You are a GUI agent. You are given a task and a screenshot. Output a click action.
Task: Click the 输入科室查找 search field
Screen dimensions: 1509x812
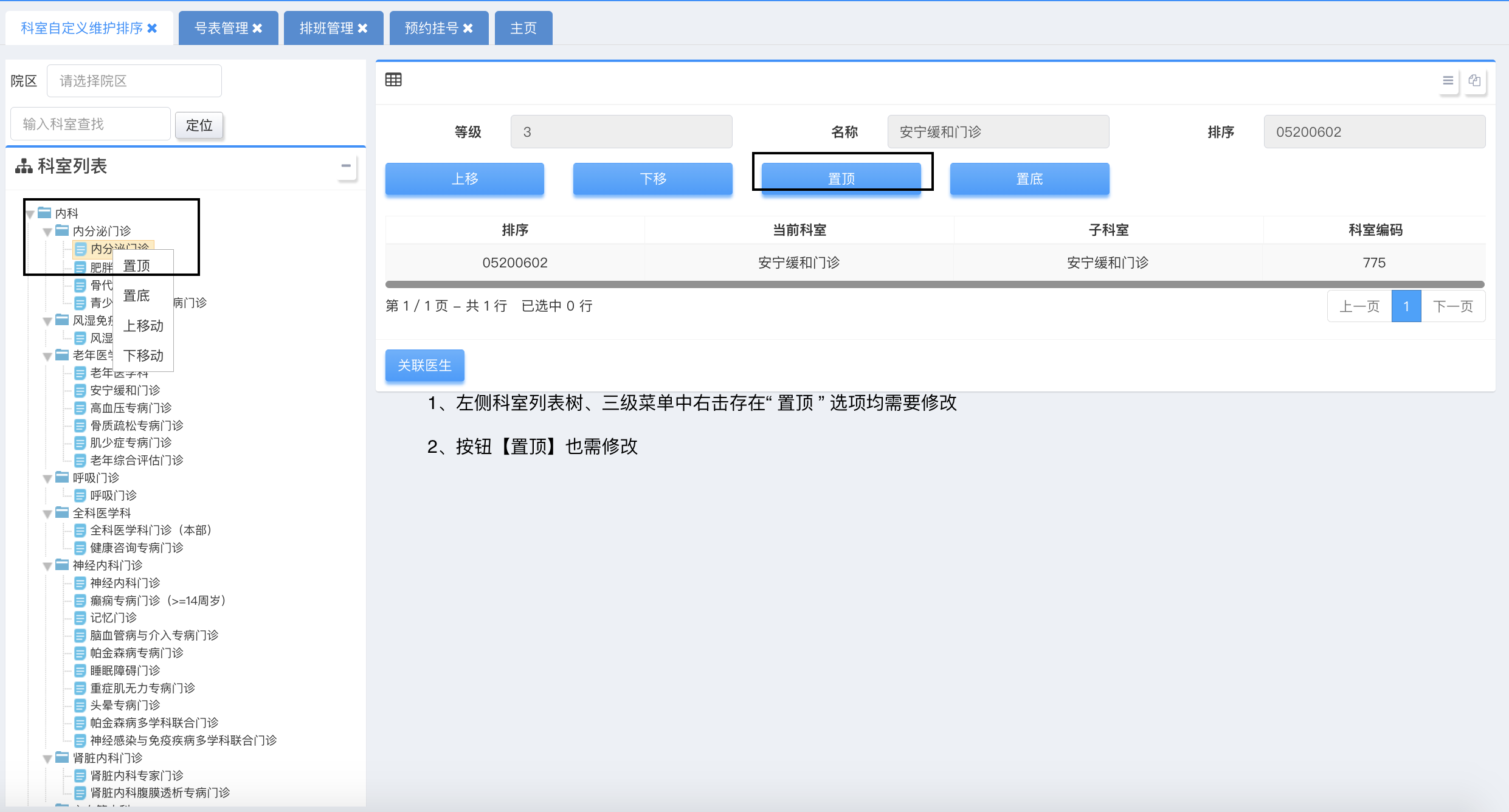90,124
